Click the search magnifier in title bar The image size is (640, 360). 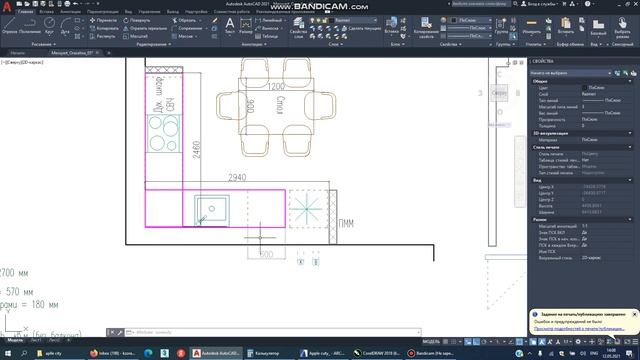click(516, 4)
